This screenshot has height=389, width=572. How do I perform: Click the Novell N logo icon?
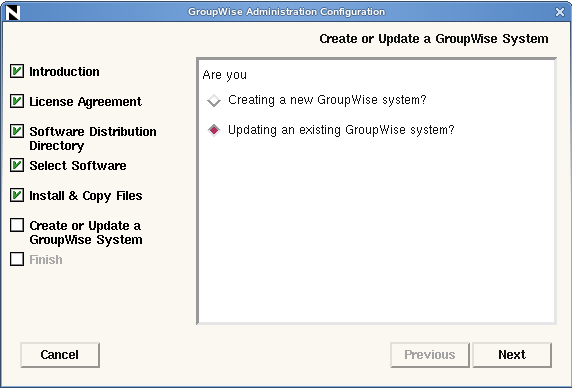click(x=13, y=12)
